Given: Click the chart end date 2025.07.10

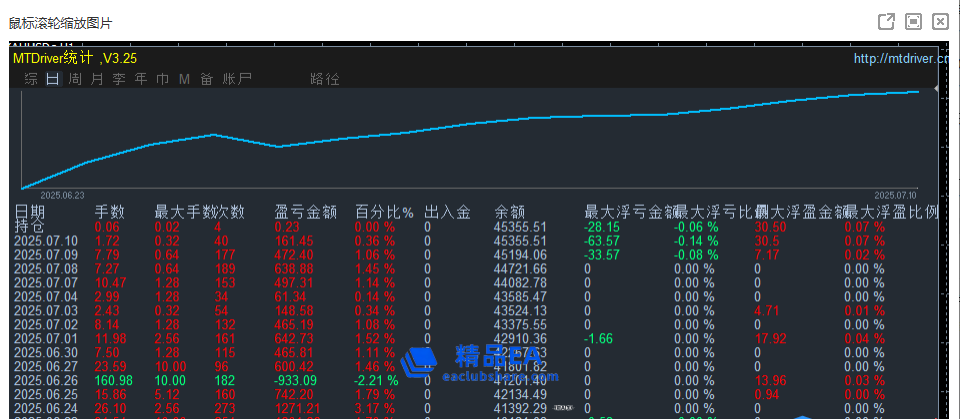Looking at the screenshot, I should [x=896, y=195].
